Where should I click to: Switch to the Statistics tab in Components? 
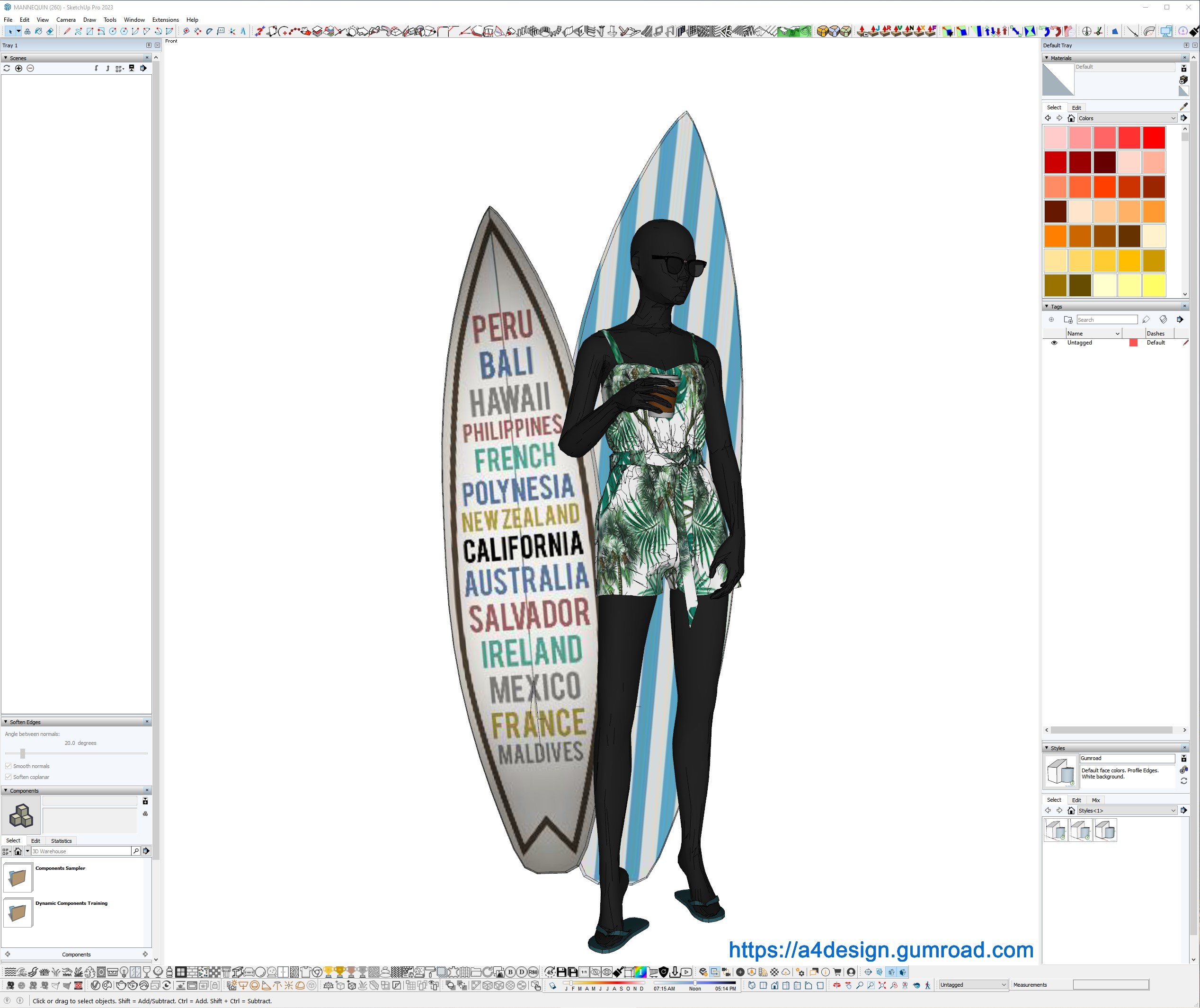[61, 841]
